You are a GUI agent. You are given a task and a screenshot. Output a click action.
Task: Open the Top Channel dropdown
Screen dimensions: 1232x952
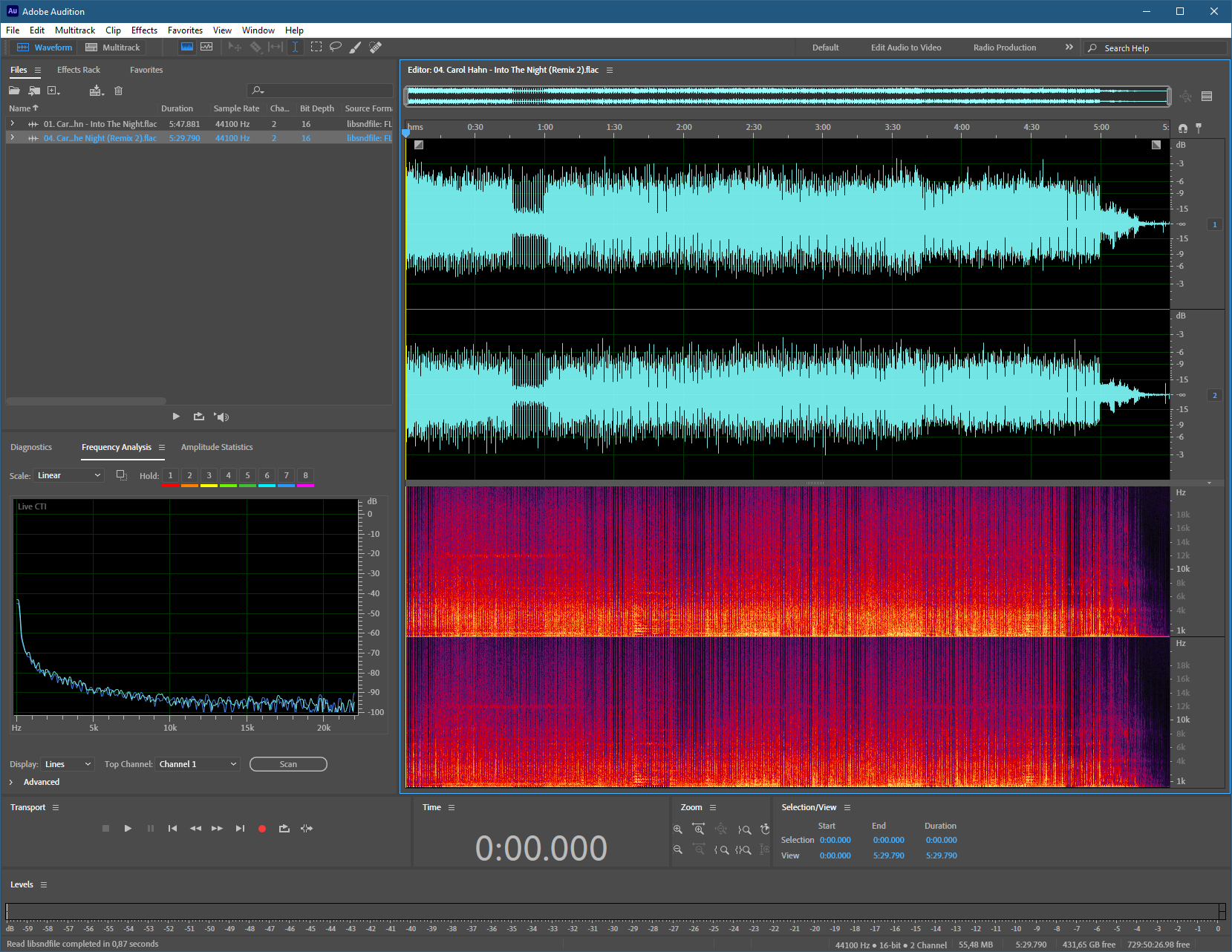click(198, 764)
